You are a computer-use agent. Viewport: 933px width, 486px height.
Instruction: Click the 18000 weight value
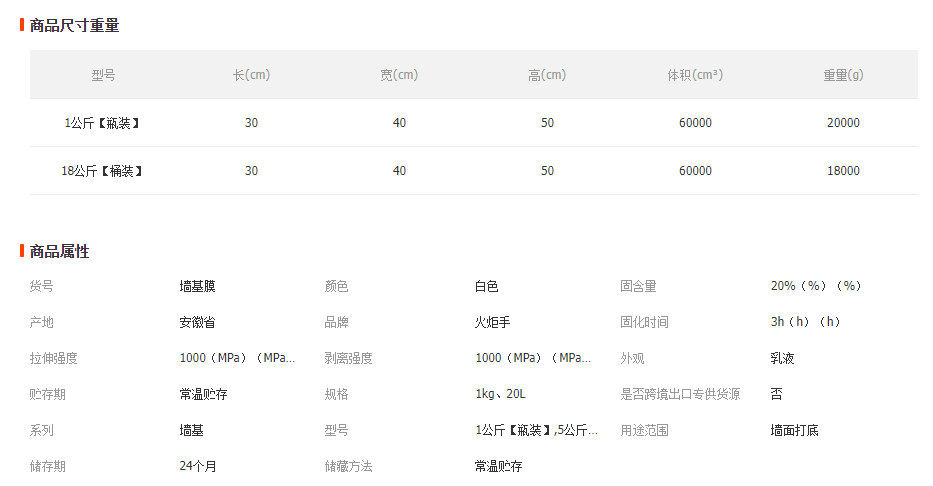point(843,171)
